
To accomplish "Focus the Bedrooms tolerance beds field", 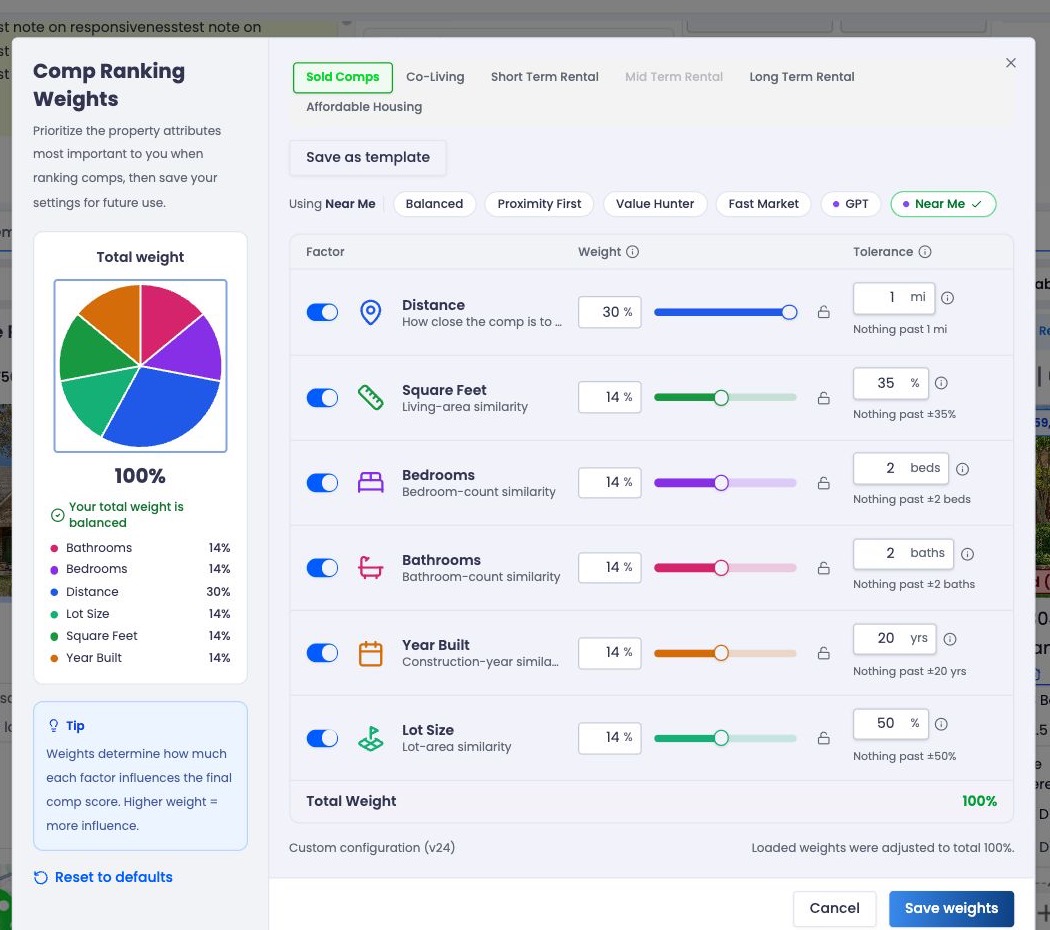I will coord(901,468).
